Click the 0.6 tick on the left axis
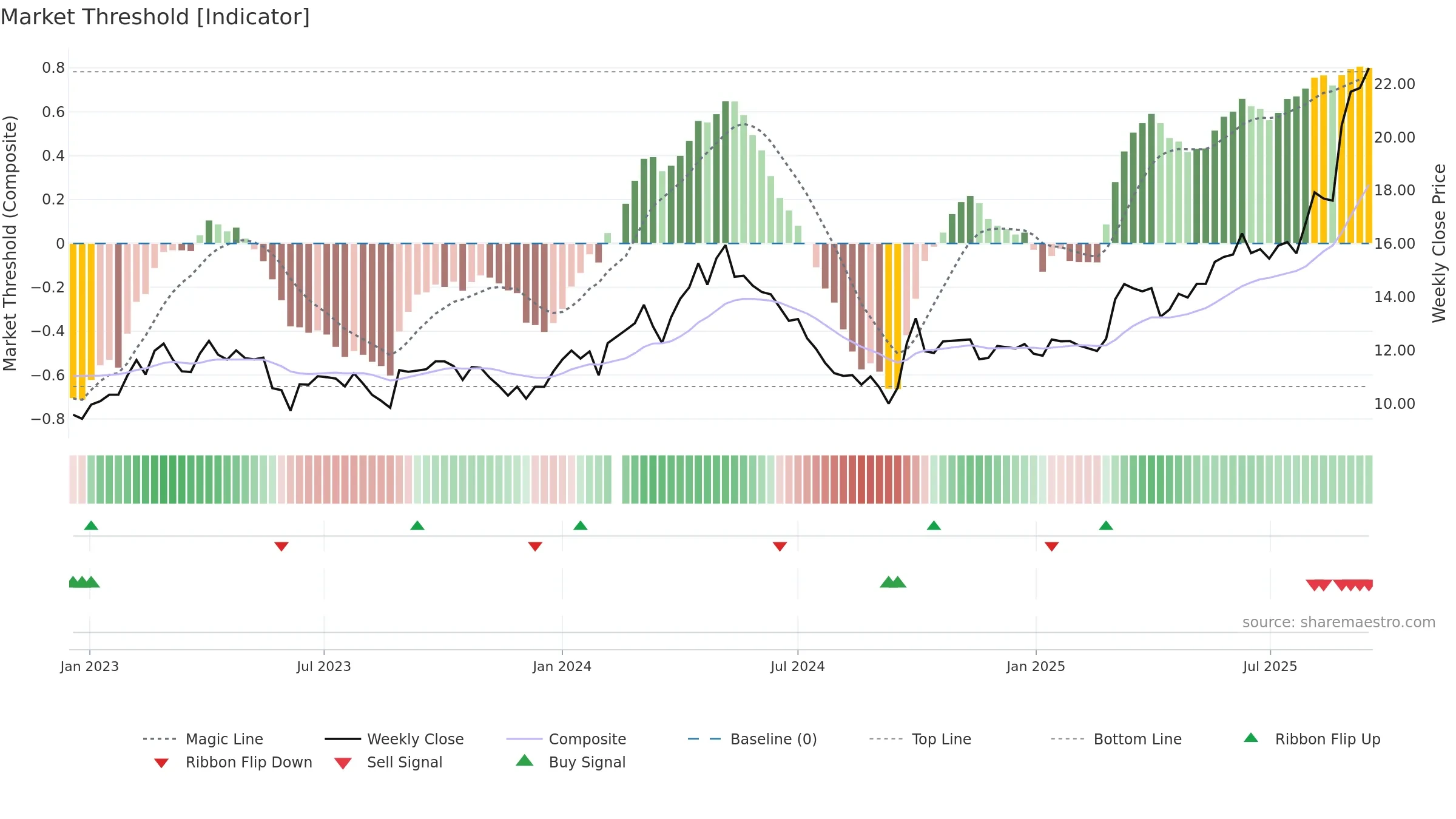This screenshot has height=819, width=1456. 53,112
